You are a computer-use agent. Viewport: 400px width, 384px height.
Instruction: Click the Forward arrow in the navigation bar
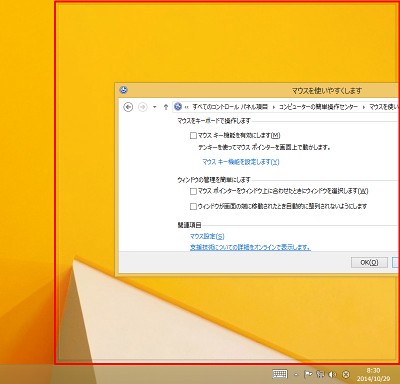(x=143, y=107)
